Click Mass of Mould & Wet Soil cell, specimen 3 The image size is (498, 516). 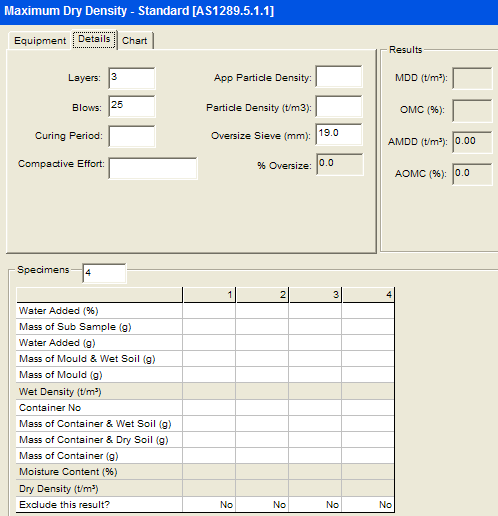[x=315, y=359]
